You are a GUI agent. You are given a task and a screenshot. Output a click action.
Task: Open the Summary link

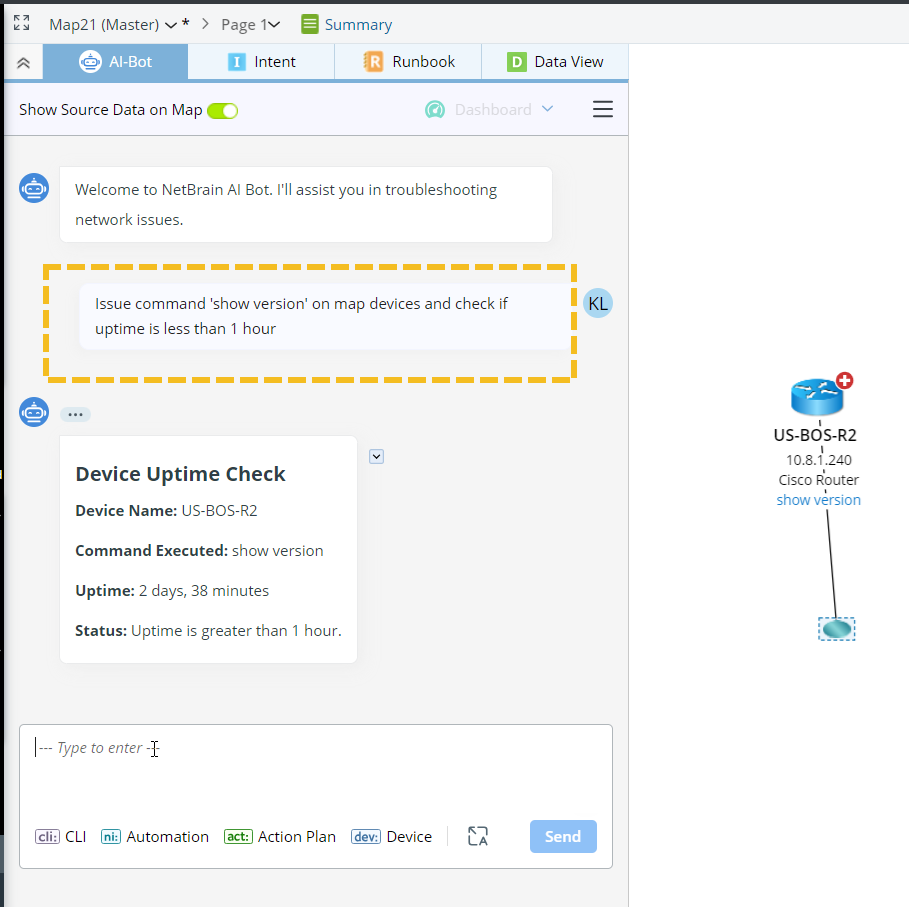click(x=358, y=24)
